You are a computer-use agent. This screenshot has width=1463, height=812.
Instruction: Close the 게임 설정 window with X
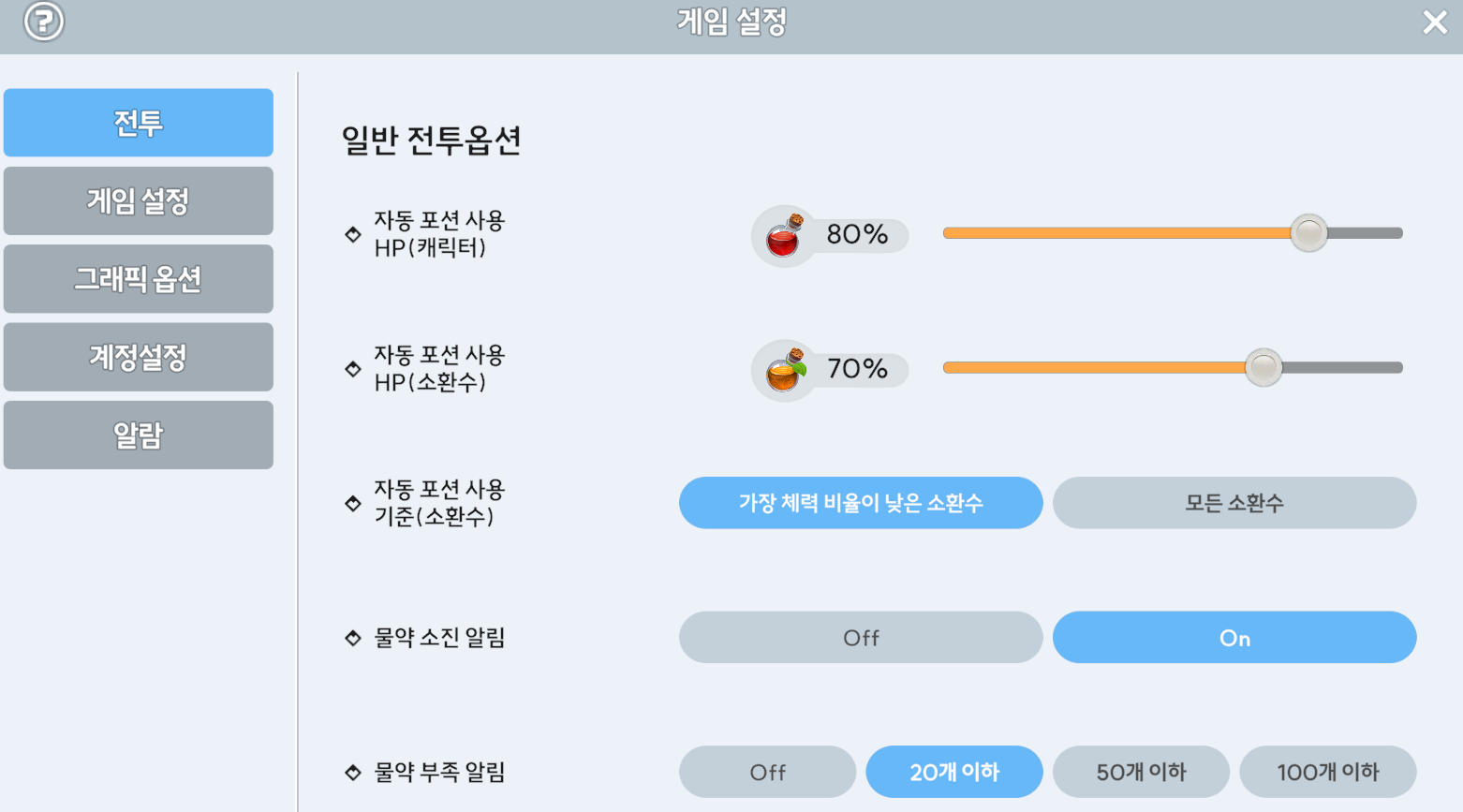(1435, 22)
